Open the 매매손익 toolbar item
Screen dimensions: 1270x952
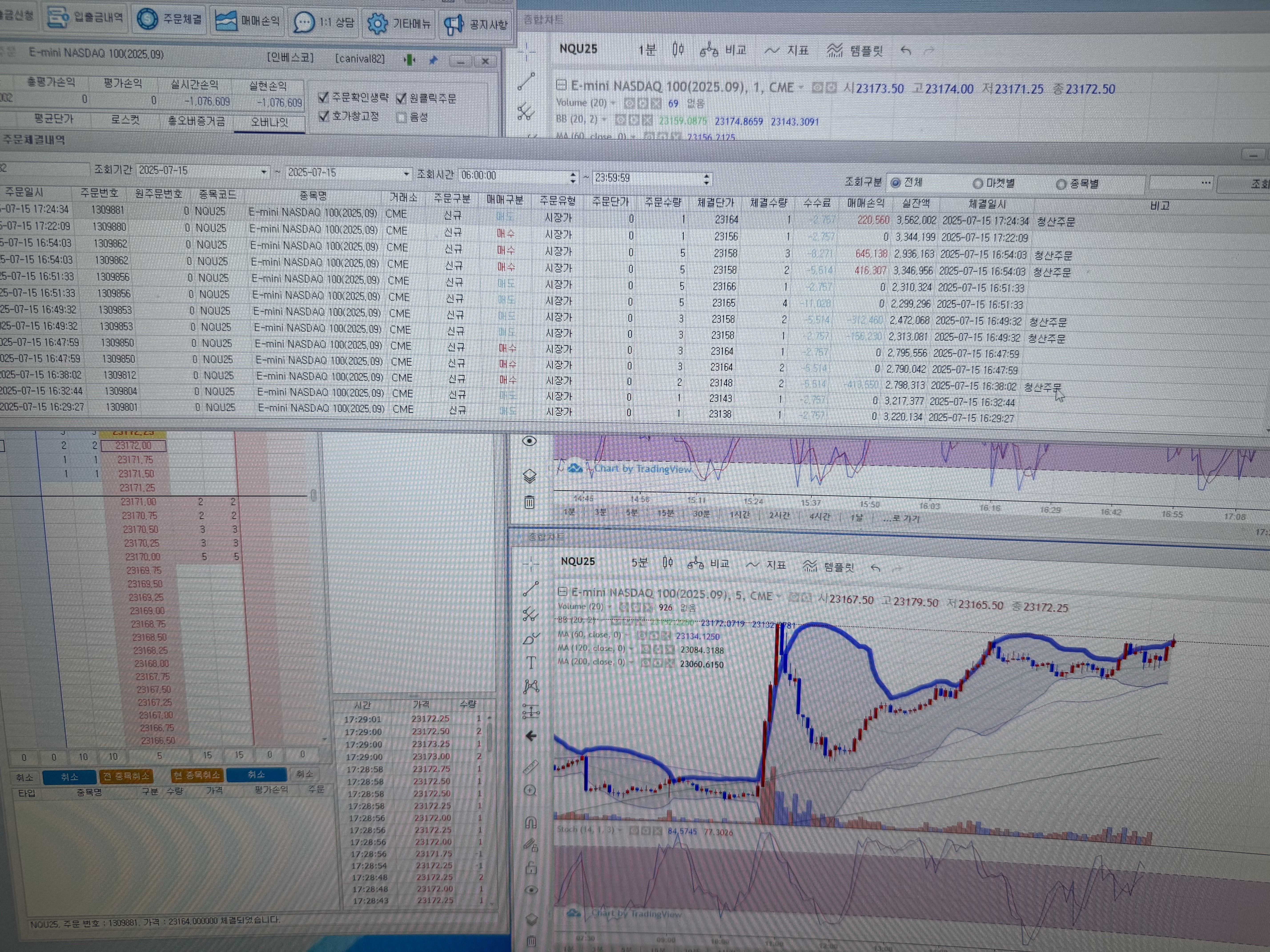tap(247, 21)
